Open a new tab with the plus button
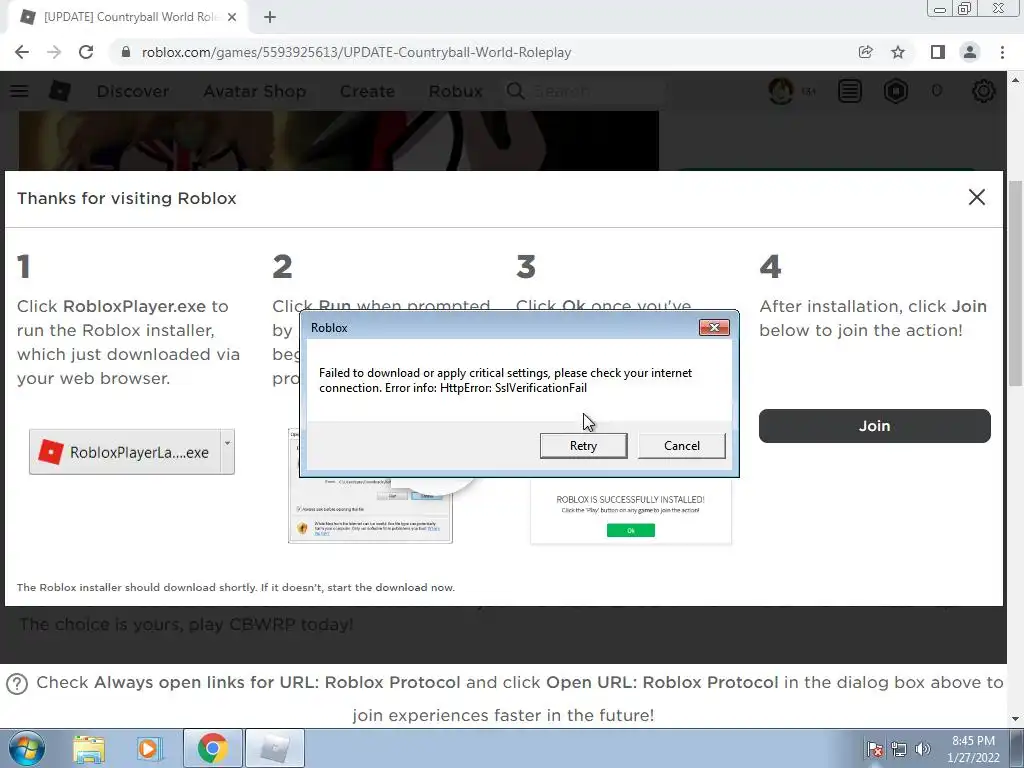 (270, 17)
